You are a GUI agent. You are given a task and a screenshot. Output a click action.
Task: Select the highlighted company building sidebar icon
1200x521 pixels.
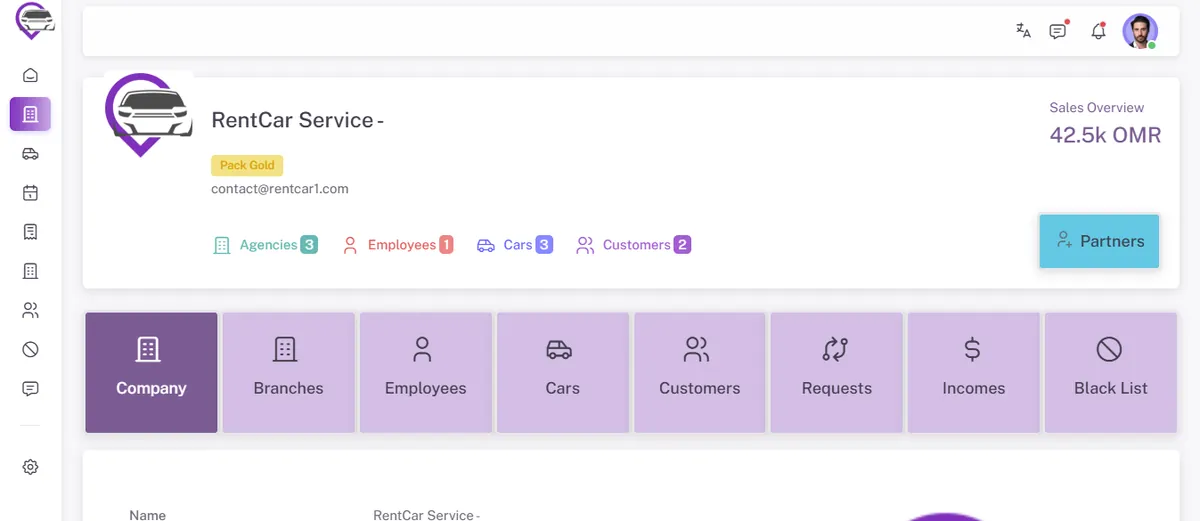pyautogui.click(x=30, y=114)
